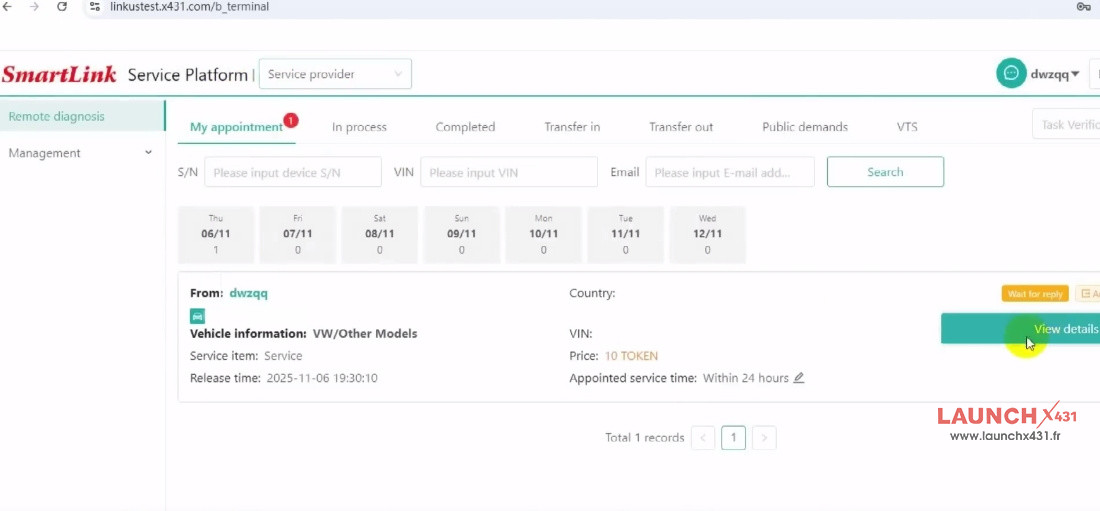The width and height of the screenshot is (1100, 511).
Task: Click the Service item: Service text
Action: [246, 357]
